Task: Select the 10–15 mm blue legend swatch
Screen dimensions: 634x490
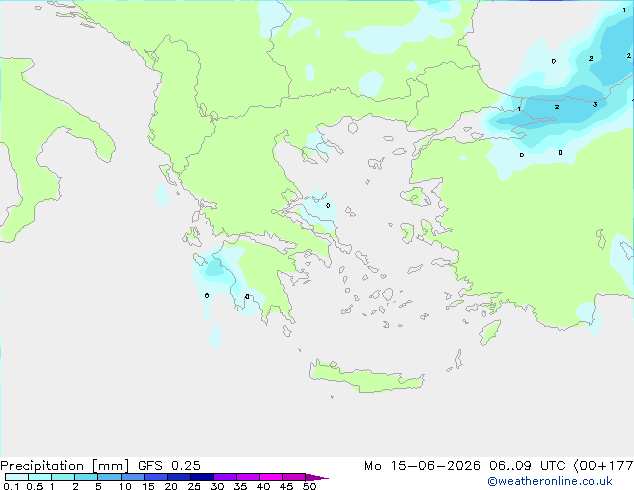Action: pyautogui.click(x=132, y=477)
